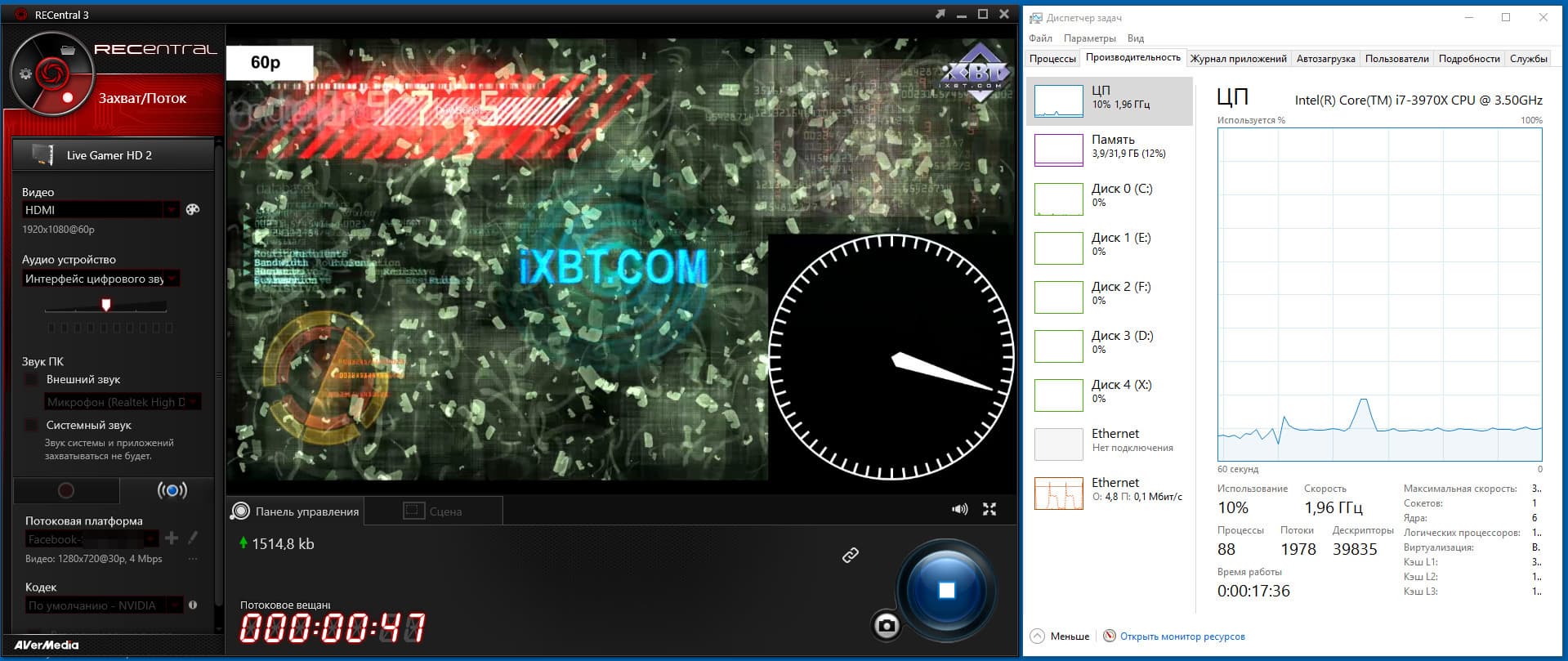
Task: Switch to the stream broadcast mode tab
Action: [x=172, y=490]
